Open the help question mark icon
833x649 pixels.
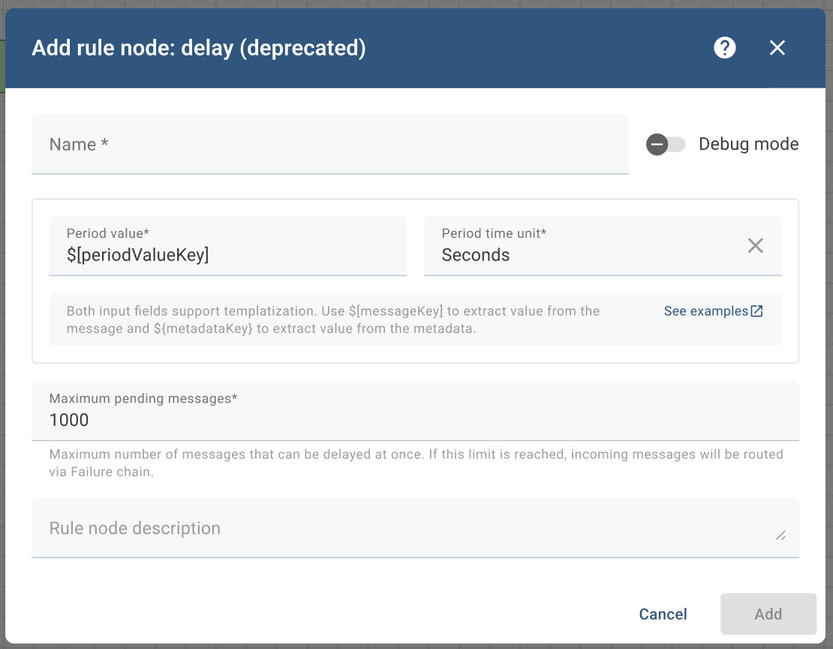[x=725, y=48]
